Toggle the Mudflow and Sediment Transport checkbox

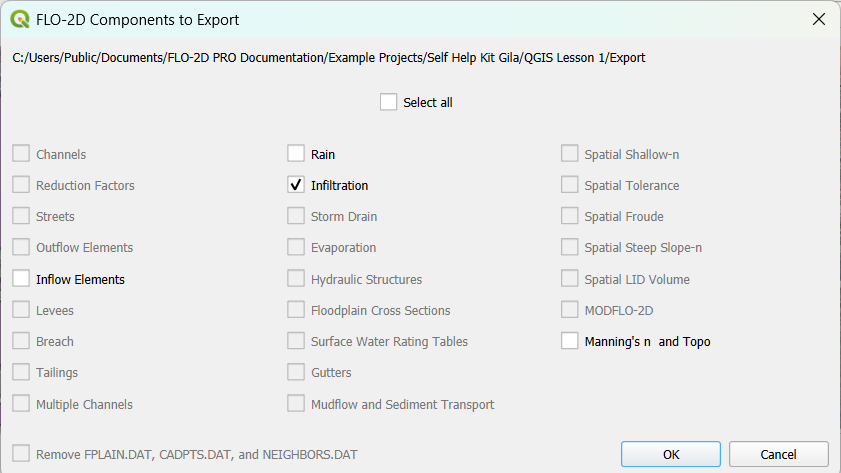click(296, 404)
